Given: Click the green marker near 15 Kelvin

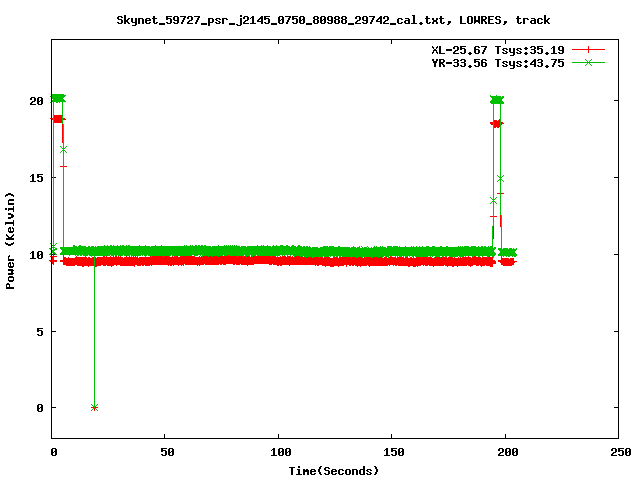Looking at the screenshot, I should coord(500,178).
